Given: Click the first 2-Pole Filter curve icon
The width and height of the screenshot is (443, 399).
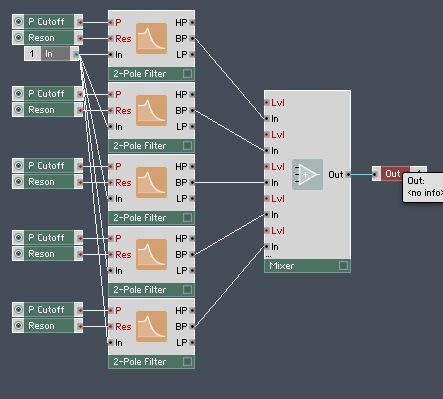Looking at the screenshot, I should click(x=151, y=38).
